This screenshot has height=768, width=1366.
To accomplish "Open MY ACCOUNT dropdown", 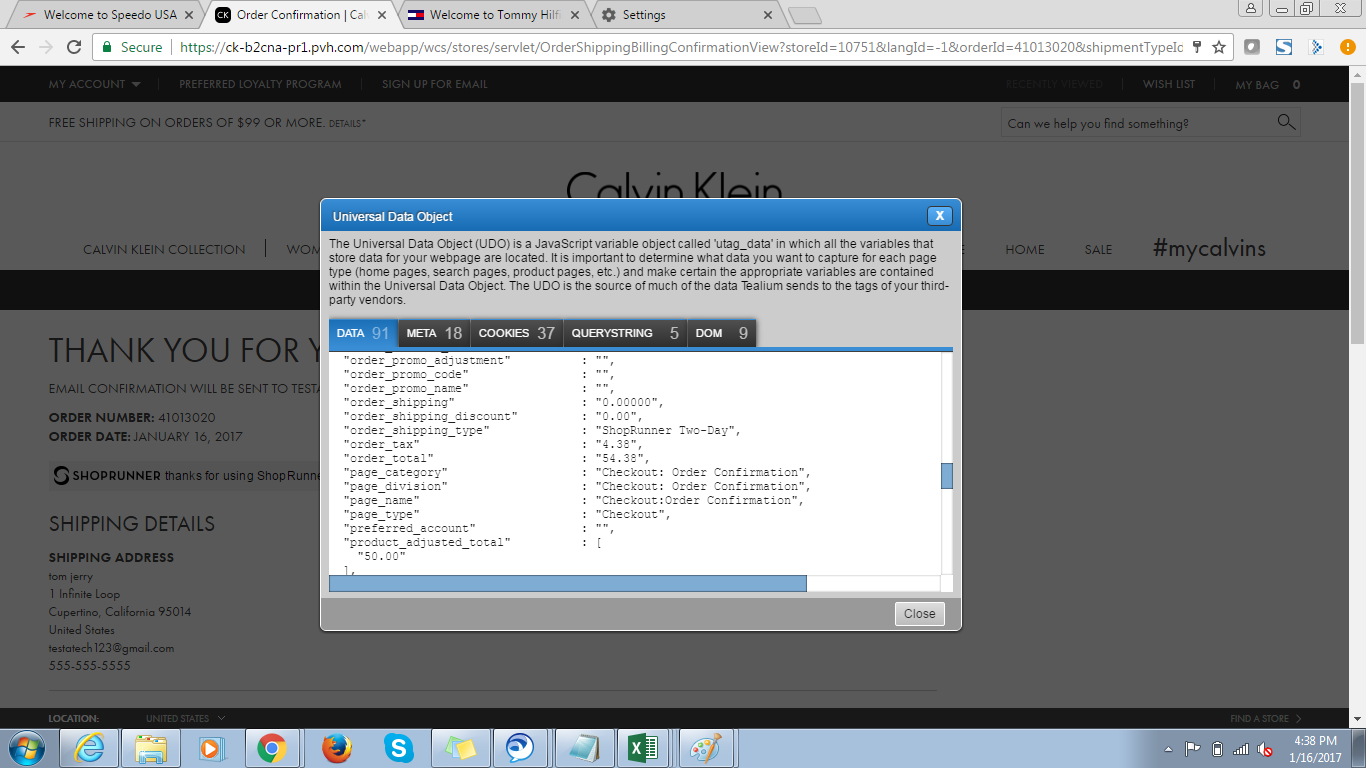I will click(x=95, y=84).
